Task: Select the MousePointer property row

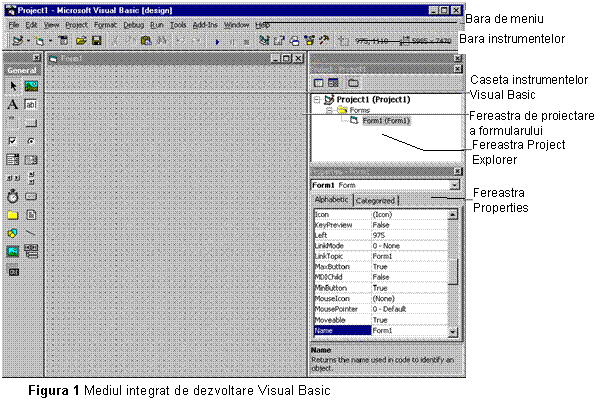Action: point(381,309)
